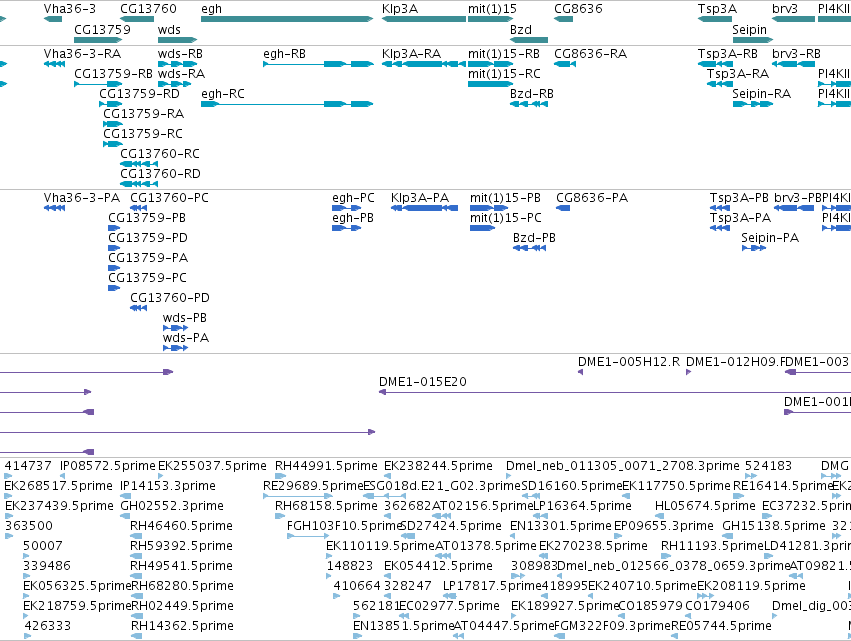851x641 pixels.
Task: Click the wds-RA transcript label
Action: coord(181,74)
